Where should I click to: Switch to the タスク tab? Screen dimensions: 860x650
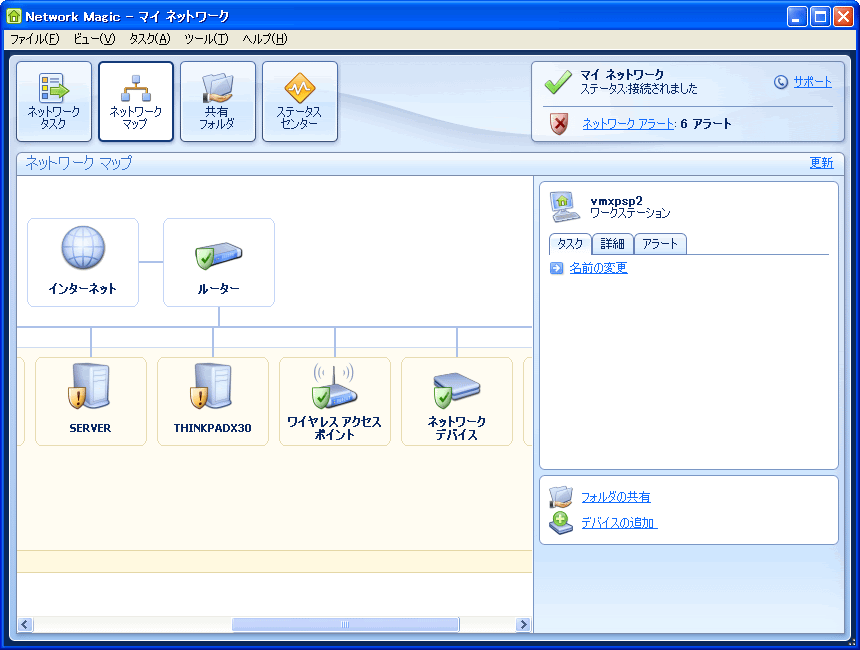[x=570, y=244]
